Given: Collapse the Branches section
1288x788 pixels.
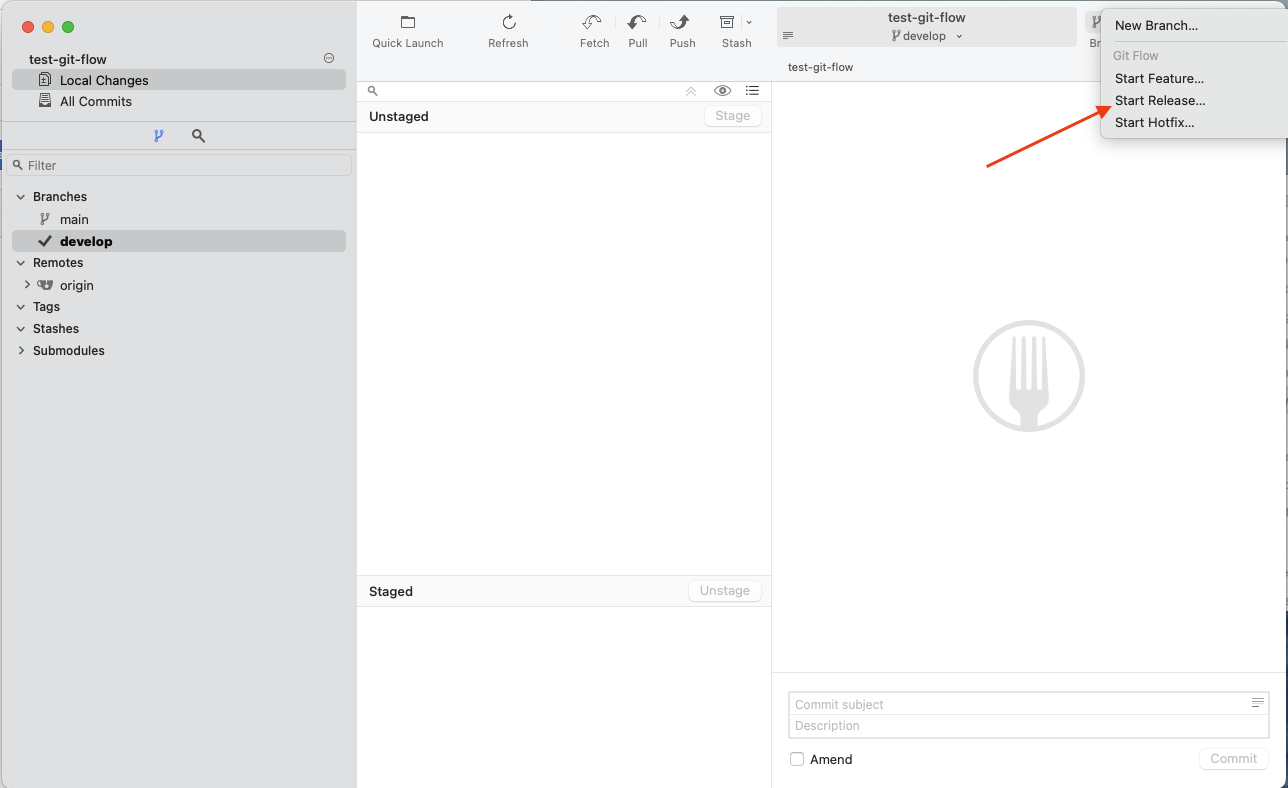Looking at the screenshot, I should pyautogui.click(x=21, y=197).
